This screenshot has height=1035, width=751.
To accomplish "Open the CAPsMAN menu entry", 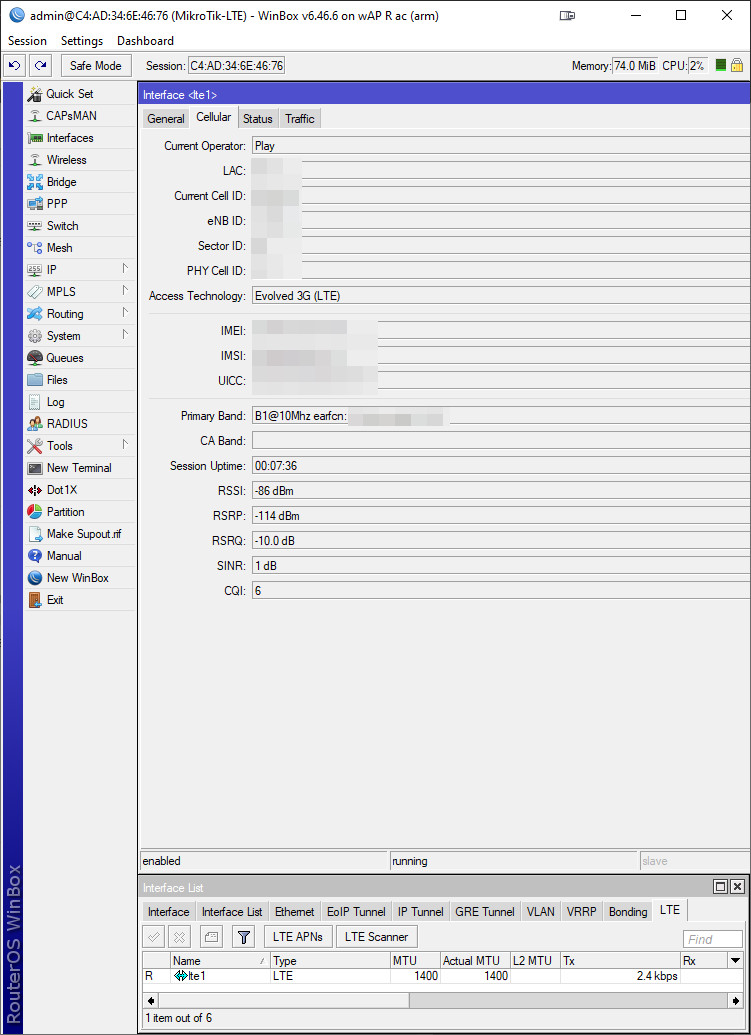I will coord(80,116).
